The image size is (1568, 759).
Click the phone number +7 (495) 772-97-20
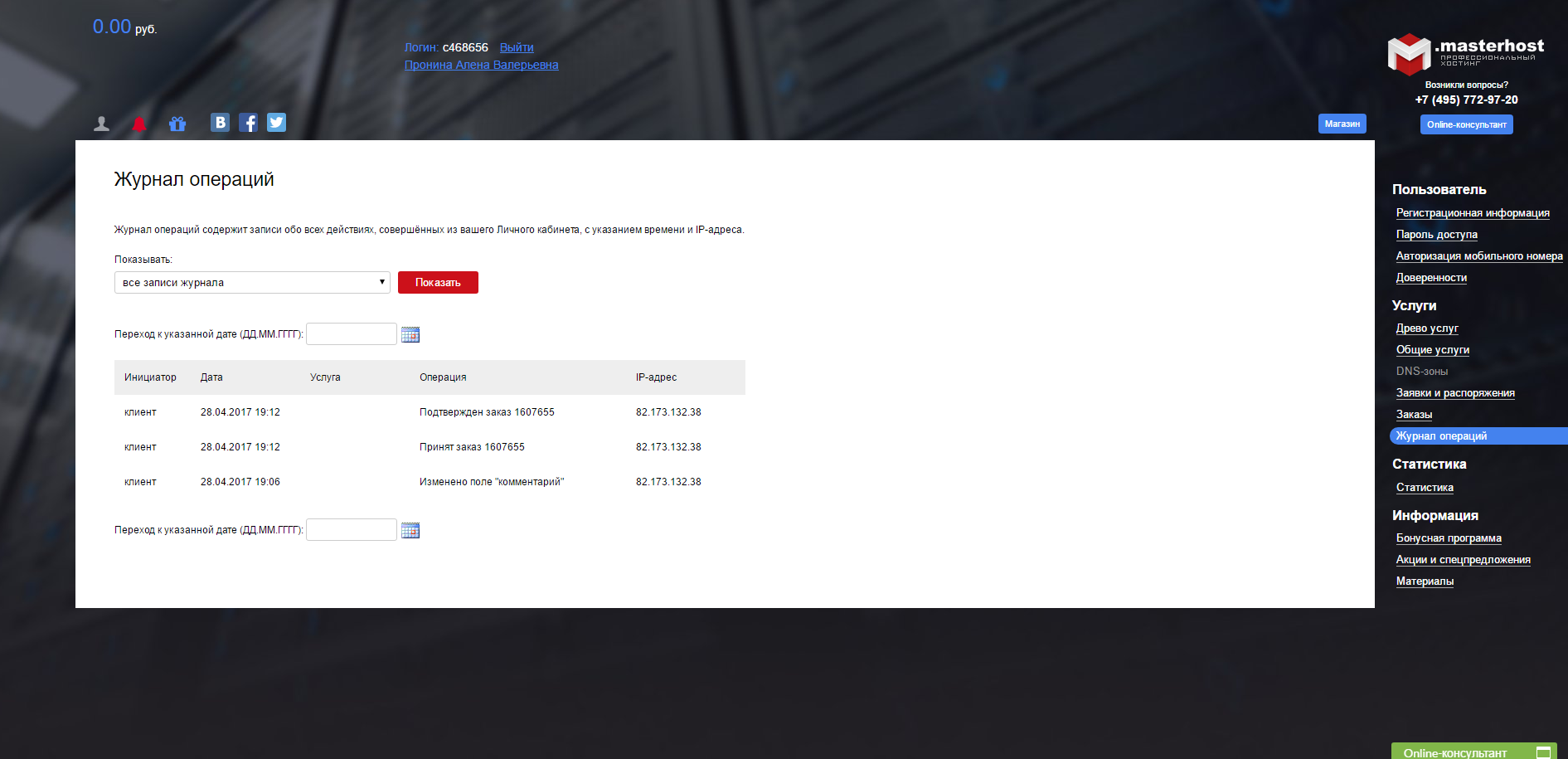point(1466,100)
